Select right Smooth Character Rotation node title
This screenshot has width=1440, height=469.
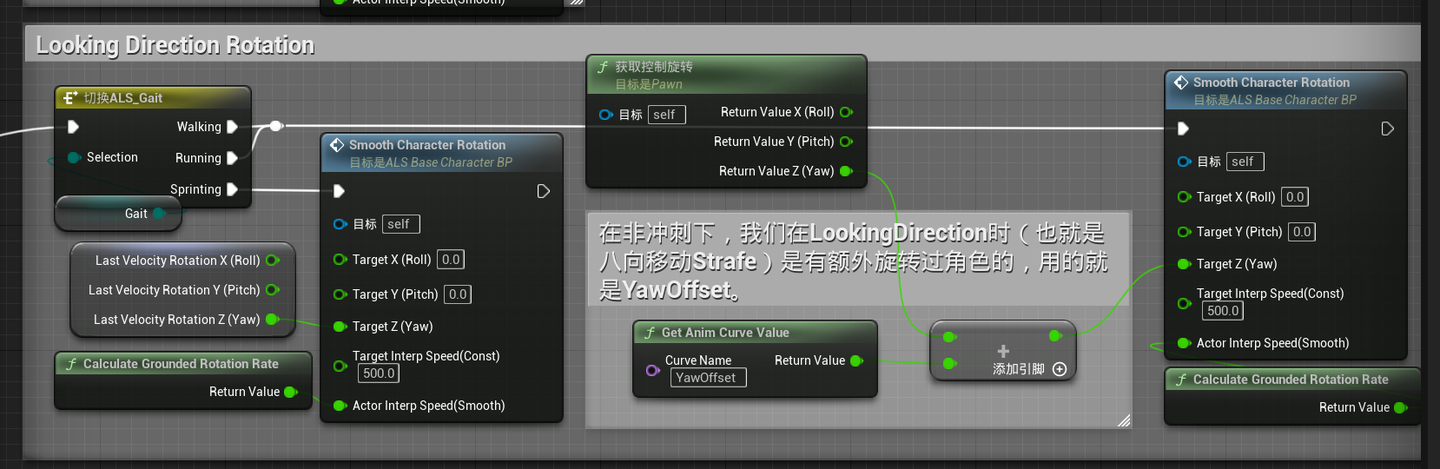point(1272,83)
